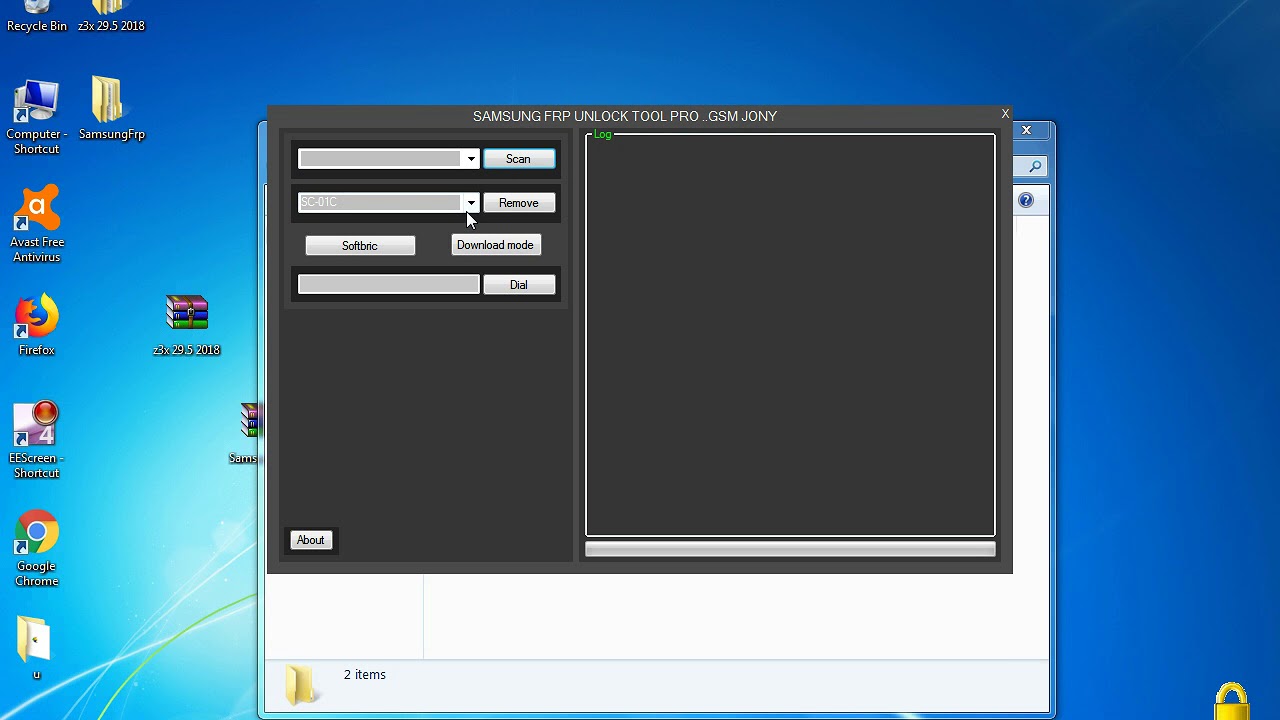This screenshot has width=1280, height=720.
Task: Click the Softbric button
Action: pyautogui.click(x=360, y=246)
